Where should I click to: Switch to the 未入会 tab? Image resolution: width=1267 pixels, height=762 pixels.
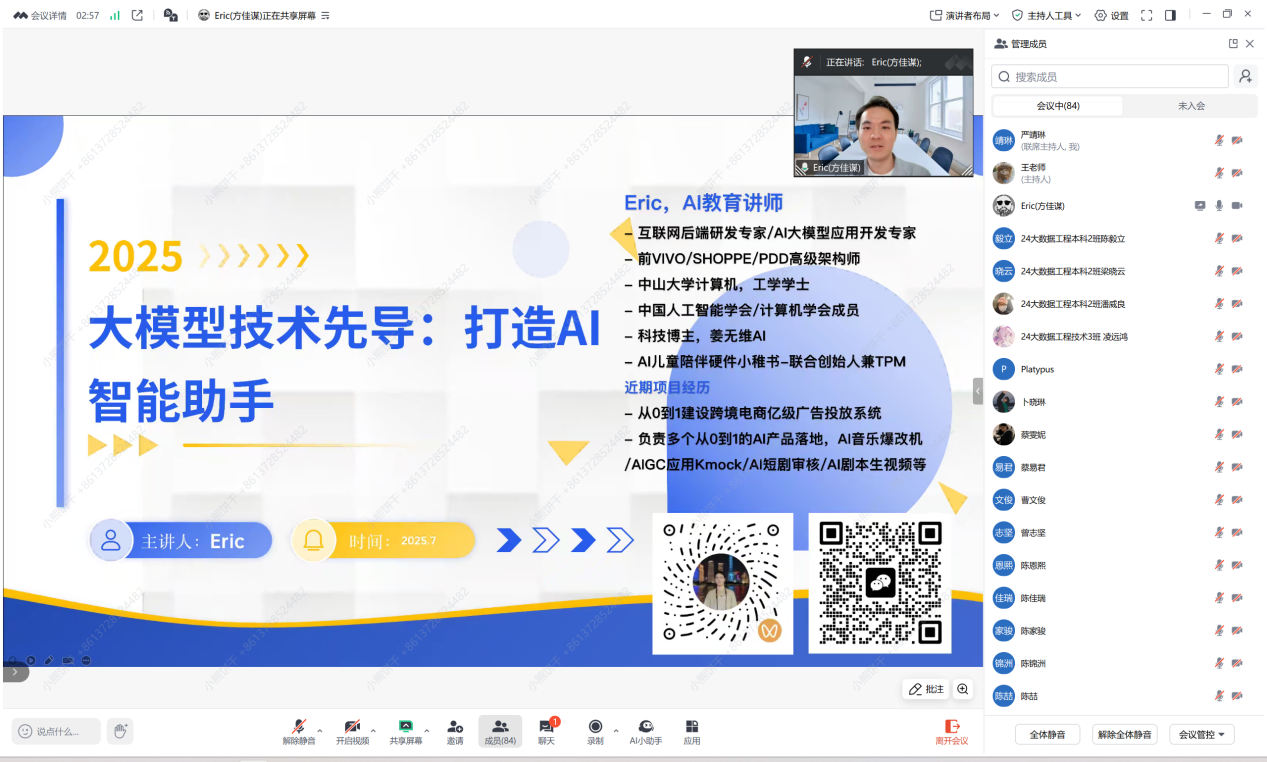click(1191, 105)
